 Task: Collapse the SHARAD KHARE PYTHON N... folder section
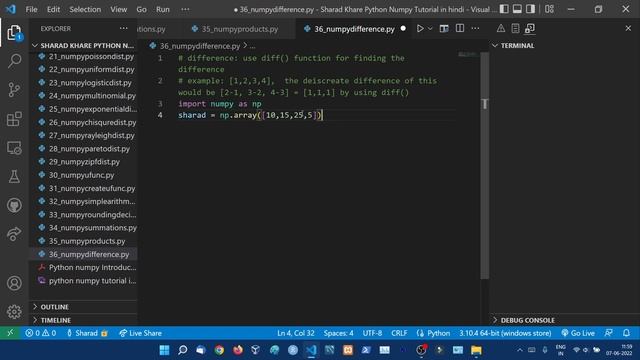click(84, 45)
